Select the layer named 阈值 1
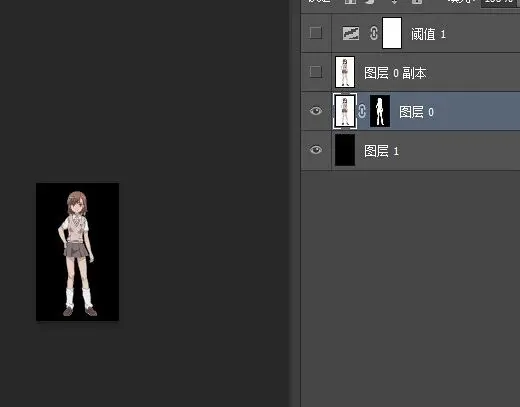The width and height of the screenshot is (520, 407). pos(428,34)
